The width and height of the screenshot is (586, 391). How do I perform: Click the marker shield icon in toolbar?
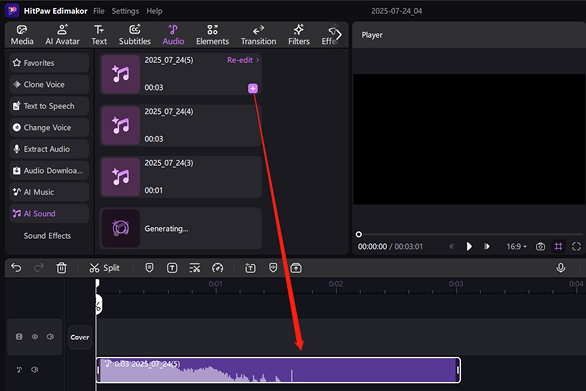click(149, 268)
